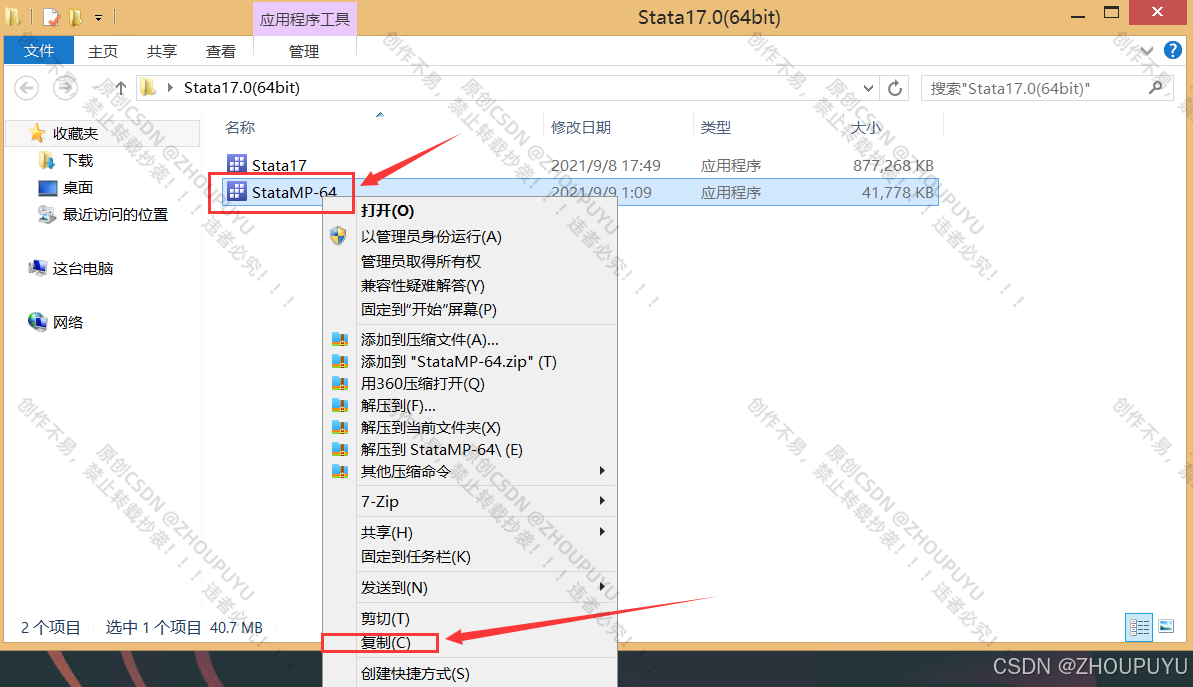Open the quick access toolbar dropdown arrow
This screenshot has height=687, width=1193.
pyautogui.click(x=98, y=17)
